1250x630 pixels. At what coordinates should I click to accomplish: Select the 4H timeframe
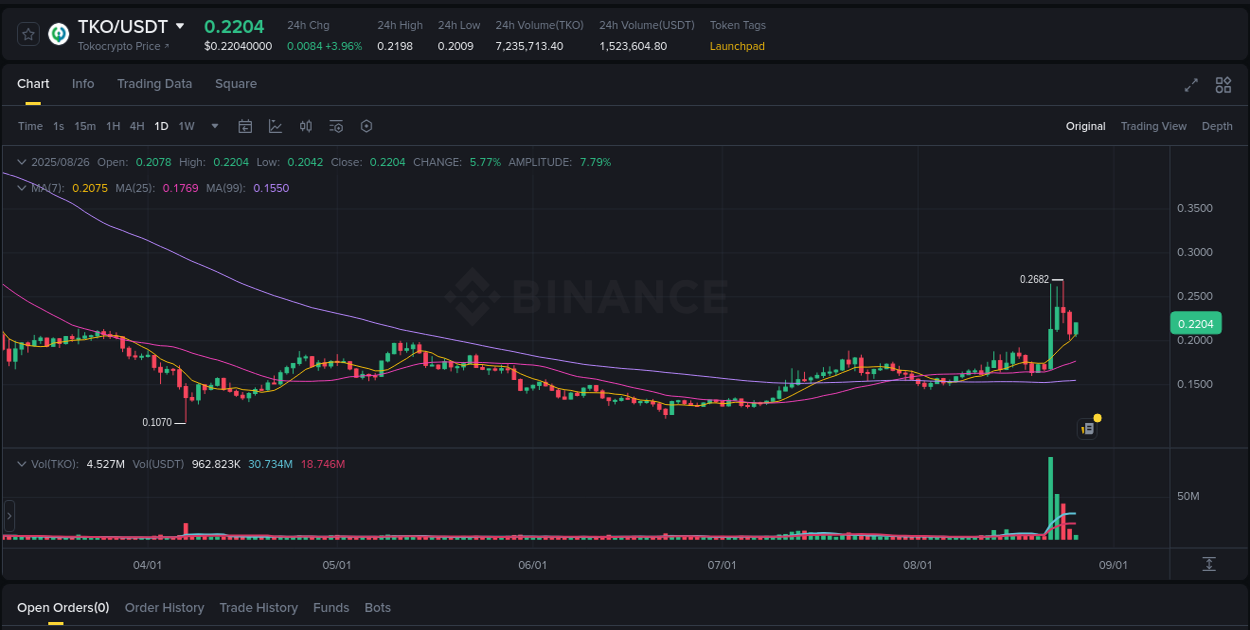pos(137,126)
